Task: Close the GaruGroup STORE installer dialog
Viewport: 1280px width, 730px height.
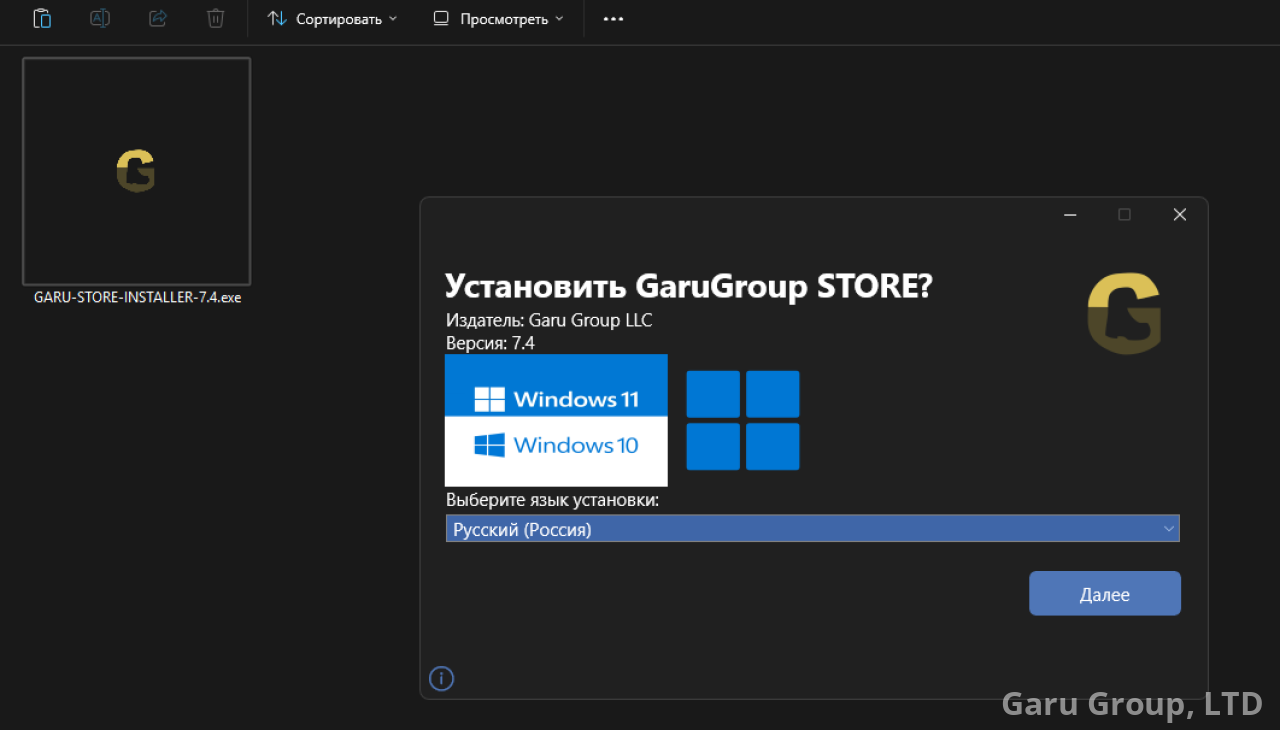Action: pyautogui.click(x=1179, y=215)
